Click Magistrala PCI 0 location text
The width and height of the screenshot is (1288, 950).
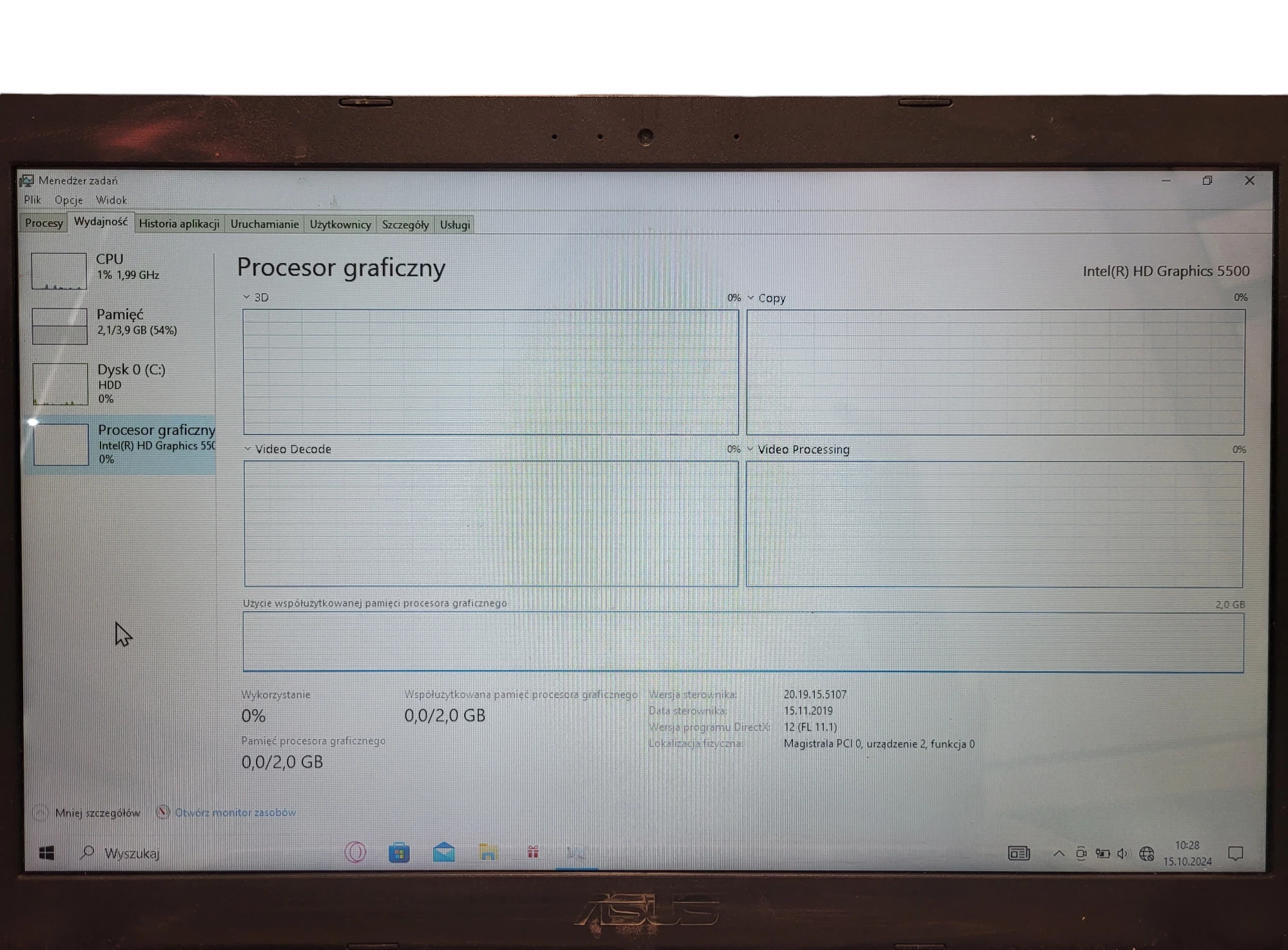(x=879, y=744)
